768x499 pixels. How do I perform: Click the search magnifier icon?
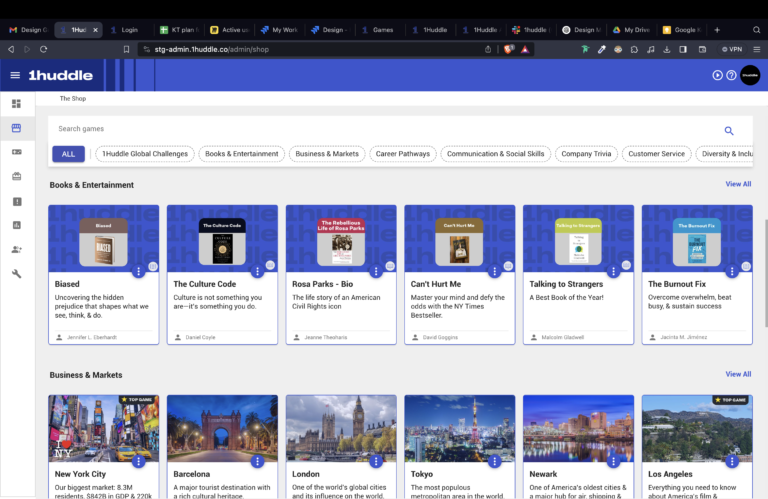729,130
